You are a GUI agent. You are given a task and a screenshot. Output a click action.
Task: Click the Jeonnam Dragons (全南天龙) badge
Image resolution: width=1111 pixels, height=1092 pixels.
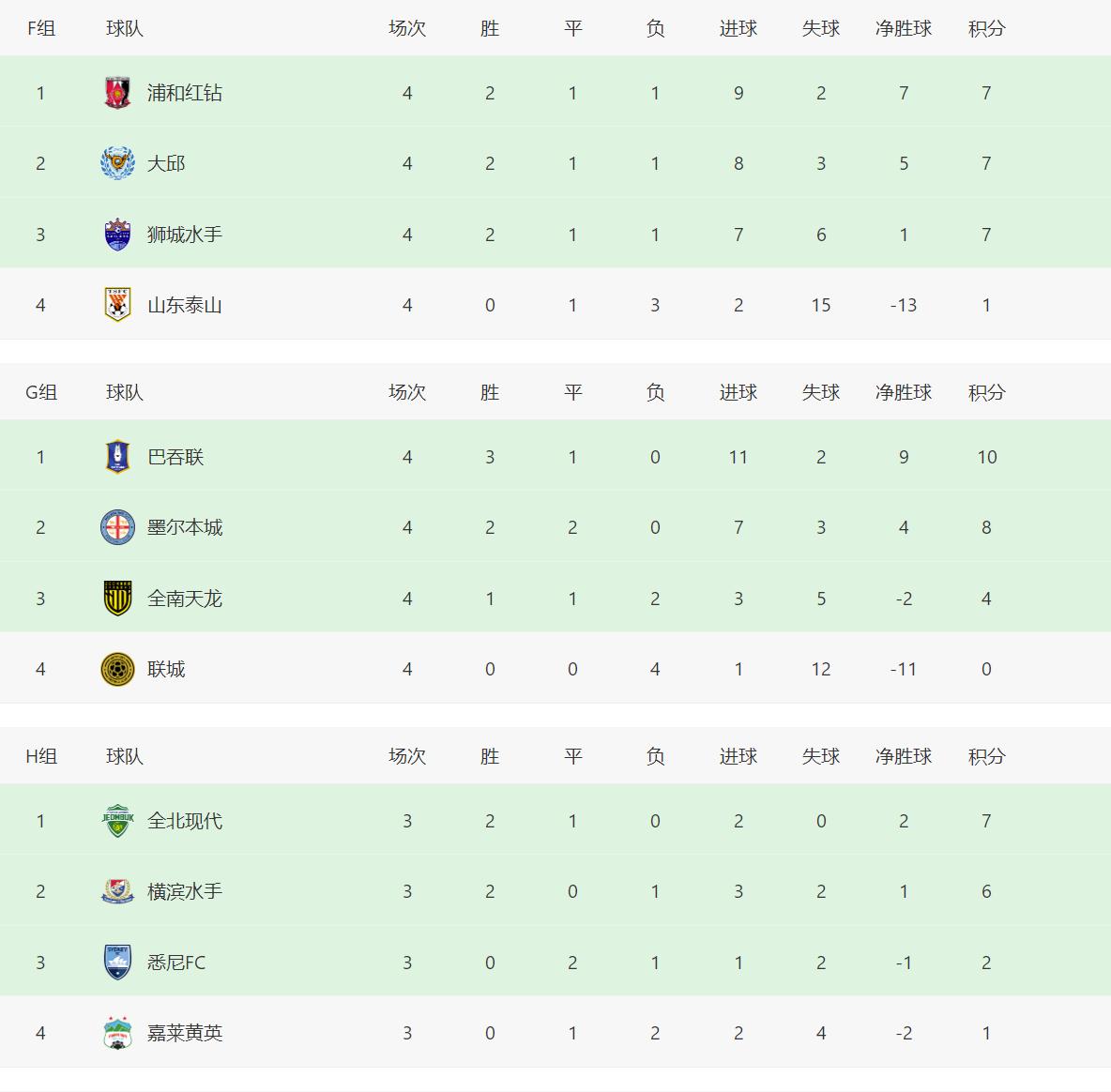[x=117, y=599]
